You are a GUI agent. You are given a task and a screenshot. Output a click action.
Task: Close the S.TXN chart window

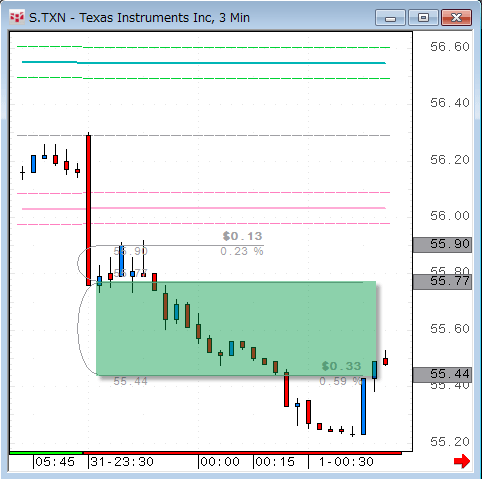[x=456, y=18]
